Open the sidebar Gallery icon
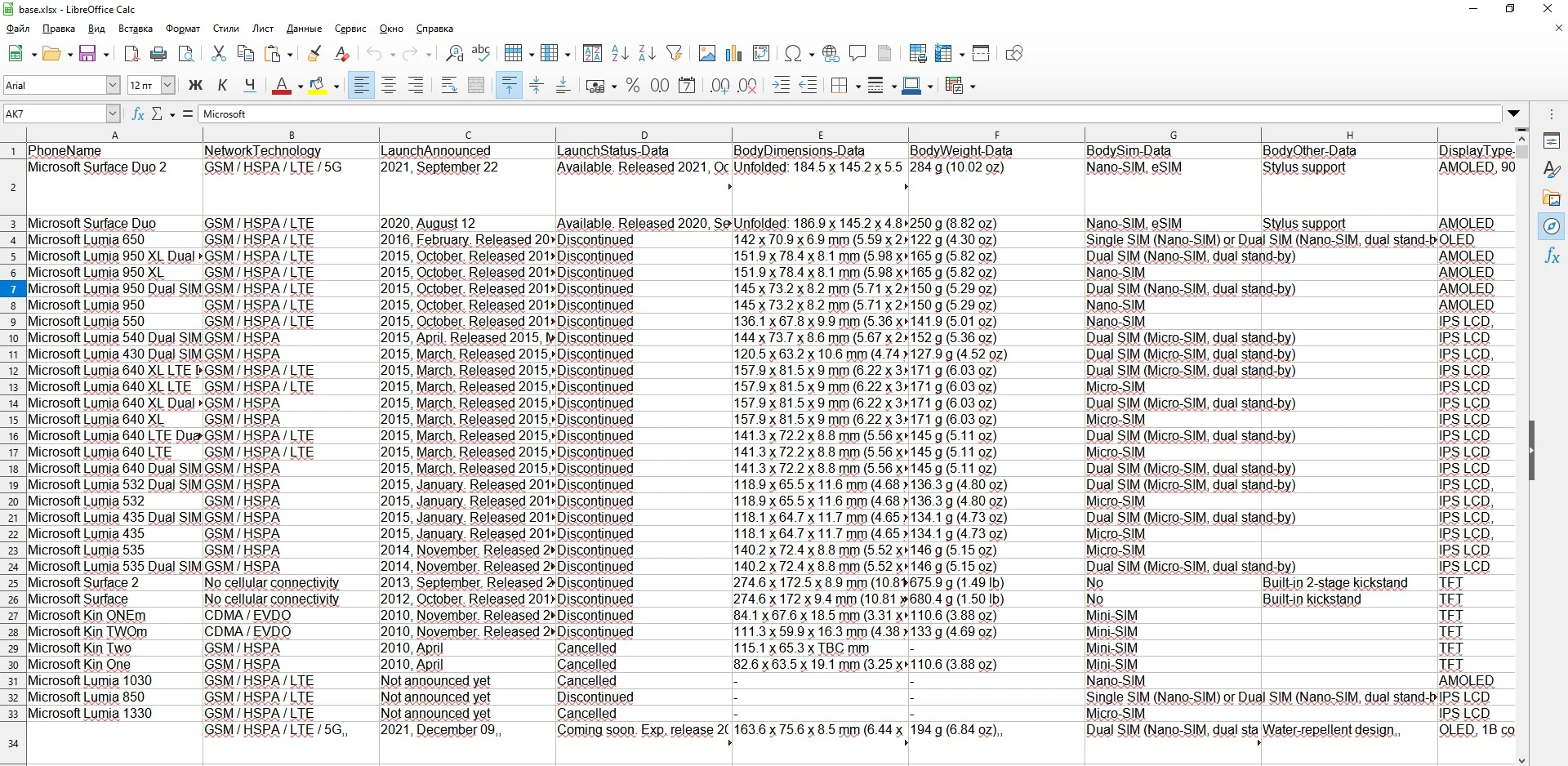Screen dimensions: 1568x766 [1552, 198]
